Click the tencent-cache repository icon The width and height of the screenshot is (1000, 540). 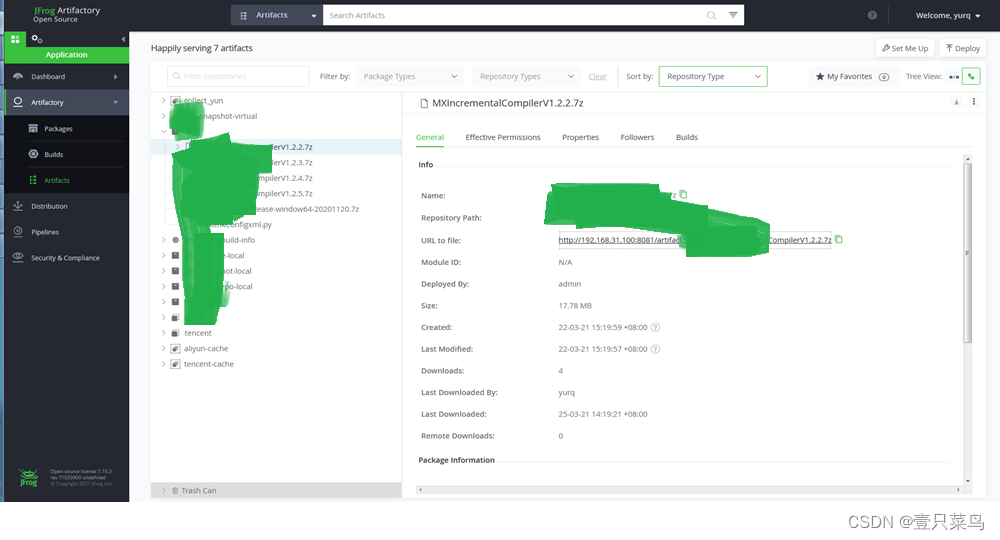coord(175,364)
